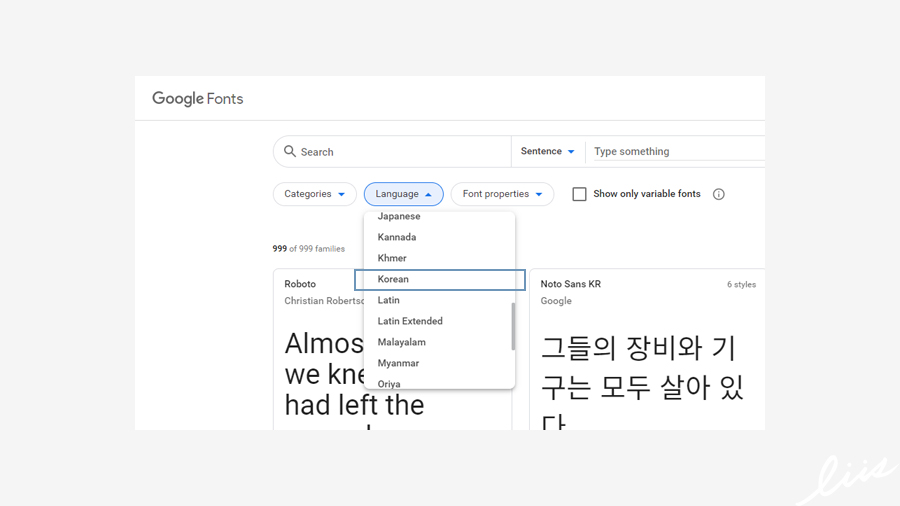Viewport: 900px width, 506px height.
Task: Choose Khmer in the language list
Action: (440, 258)
